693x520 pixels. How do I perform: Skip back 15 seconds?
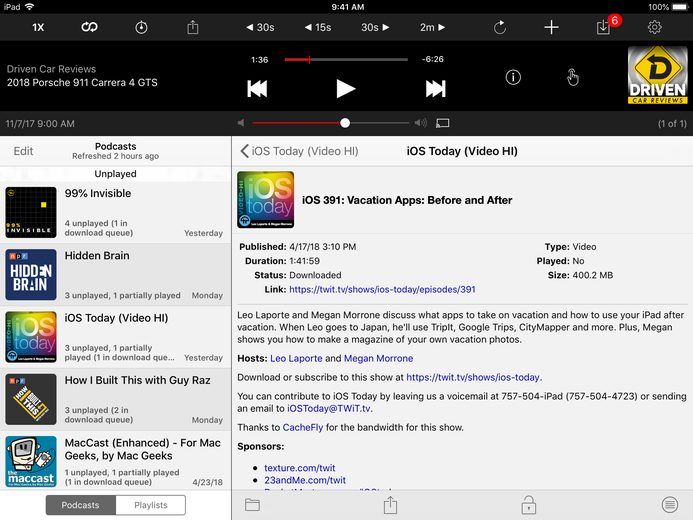[318, 27]
